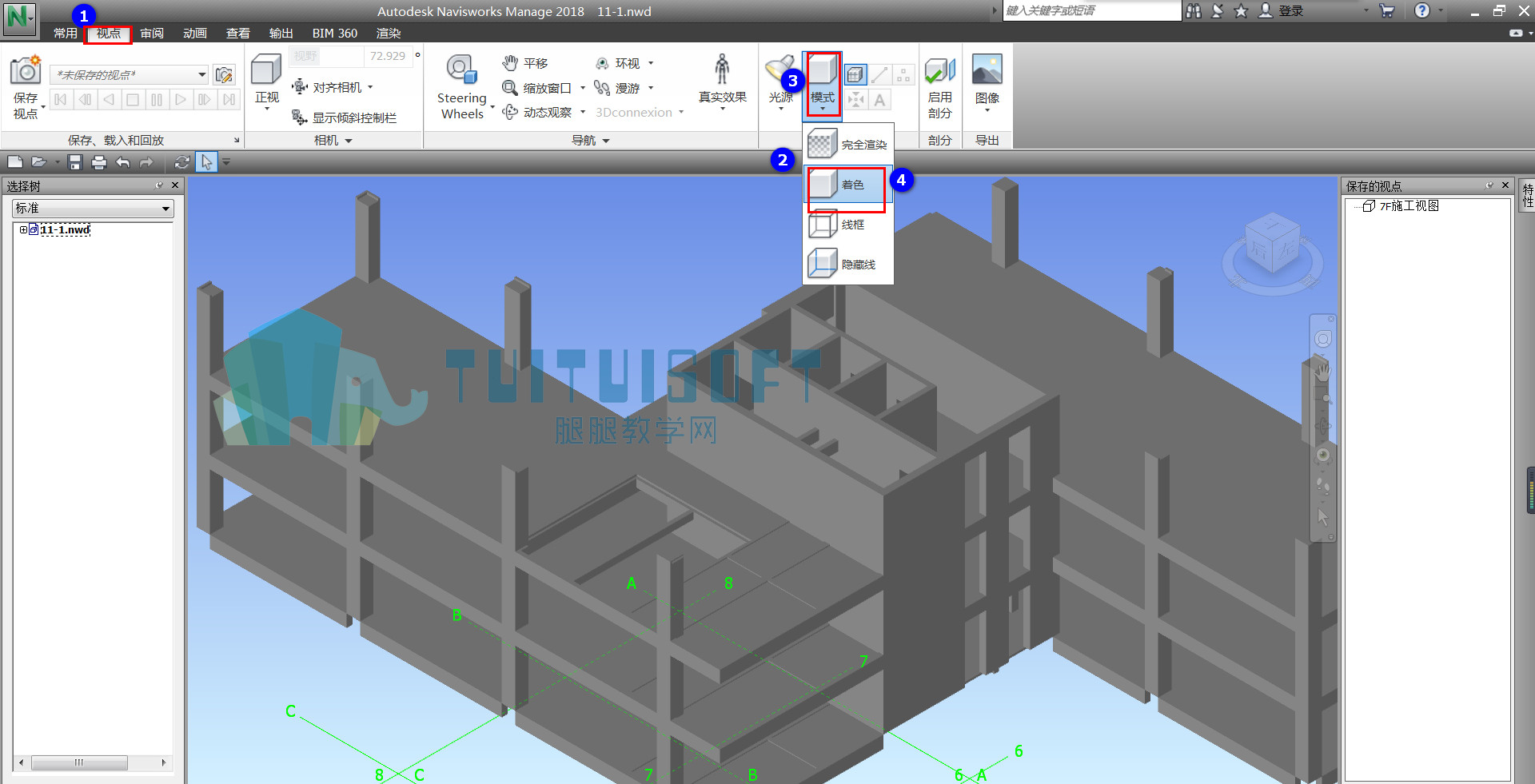This screenshot has width=1535, height=784.
Task: Open the 审阅 ribbon tab
Action: (x=152, y=33)
